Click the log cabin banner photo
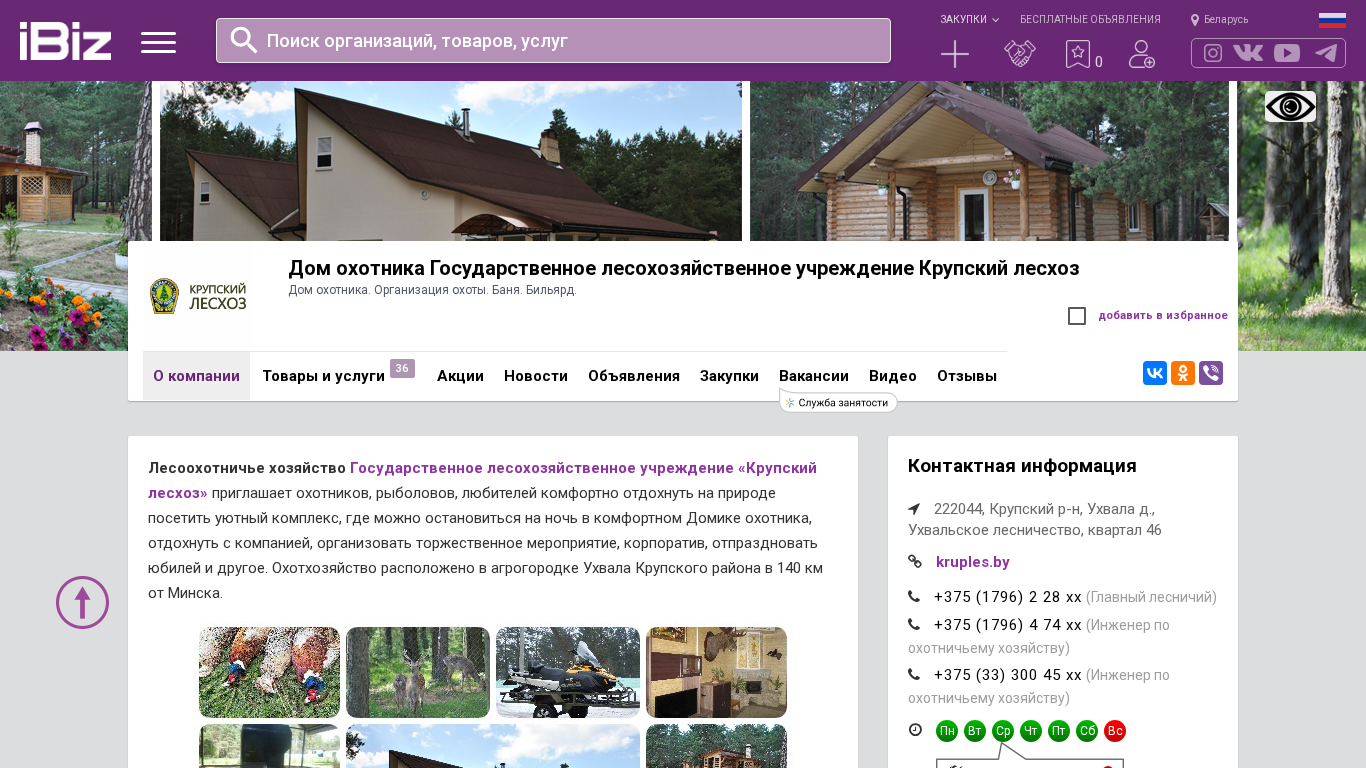The width and height of the screenshot is (1366, 768). click(x=989, y=161)
